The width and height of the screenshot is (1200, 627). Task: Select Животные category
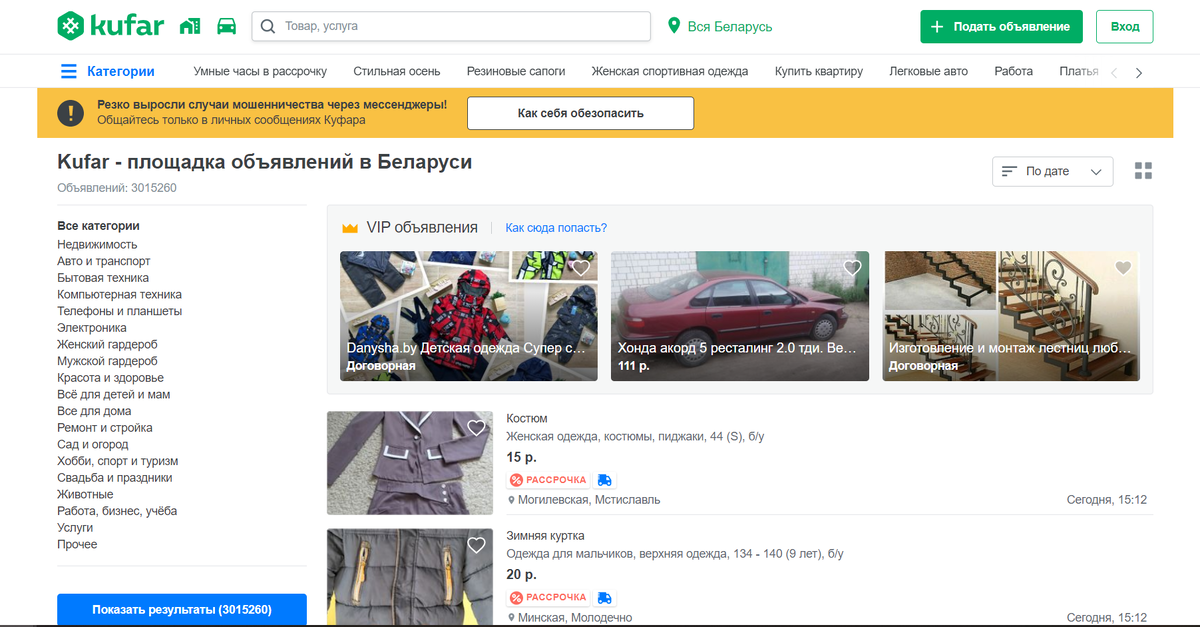pyautogui.click(x=85, y=494)
